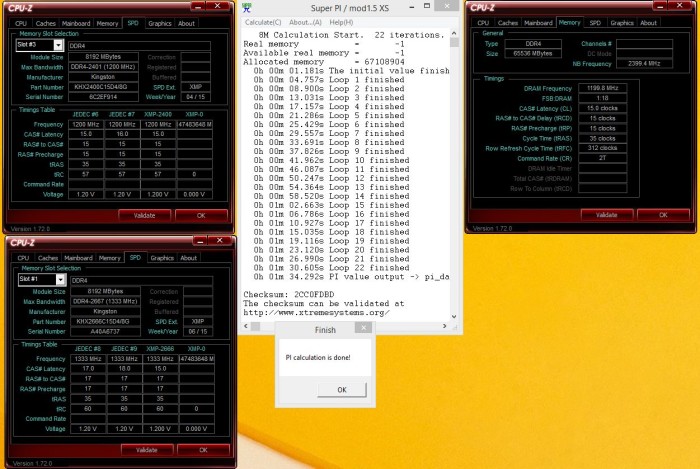Select Memory tab in right CPU-Z window
Viewport: 700px width, 469px height.
click(570, 22)
